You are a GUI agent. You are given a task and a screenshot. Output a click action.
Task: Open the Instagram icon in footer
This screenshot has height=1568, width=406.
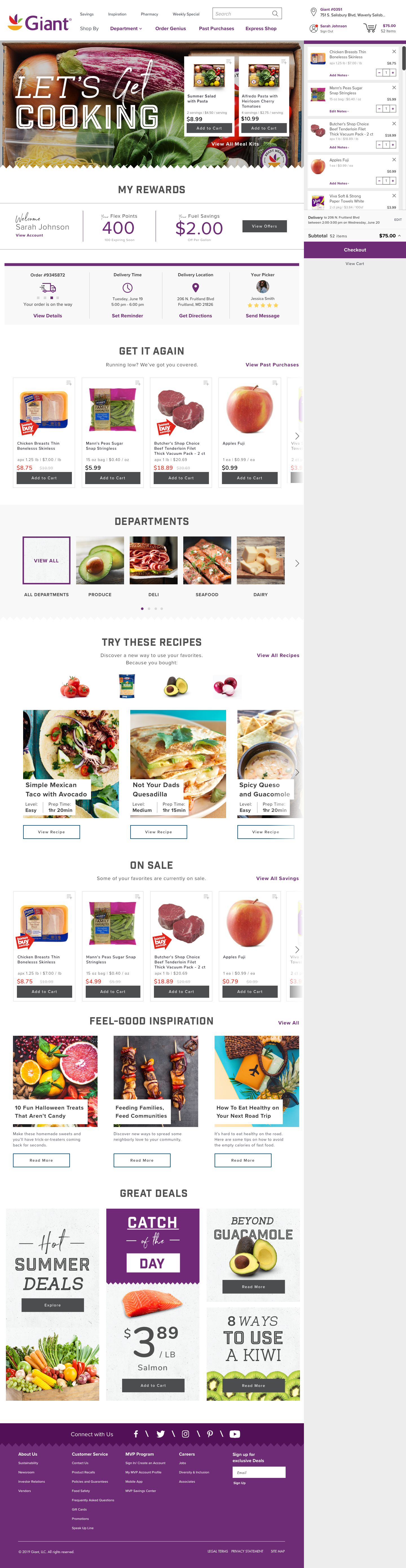pos(185,1434)
